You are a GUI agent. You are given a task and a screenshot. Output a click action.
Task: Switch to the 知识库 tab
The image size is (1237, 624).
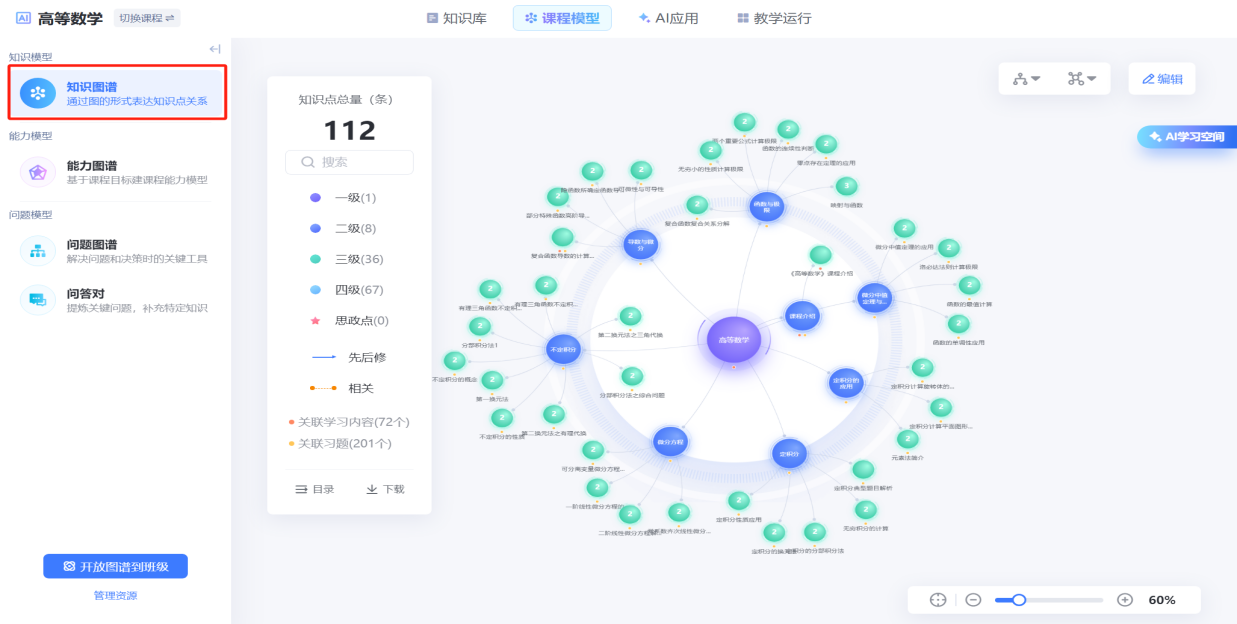(x=456, y=18)
